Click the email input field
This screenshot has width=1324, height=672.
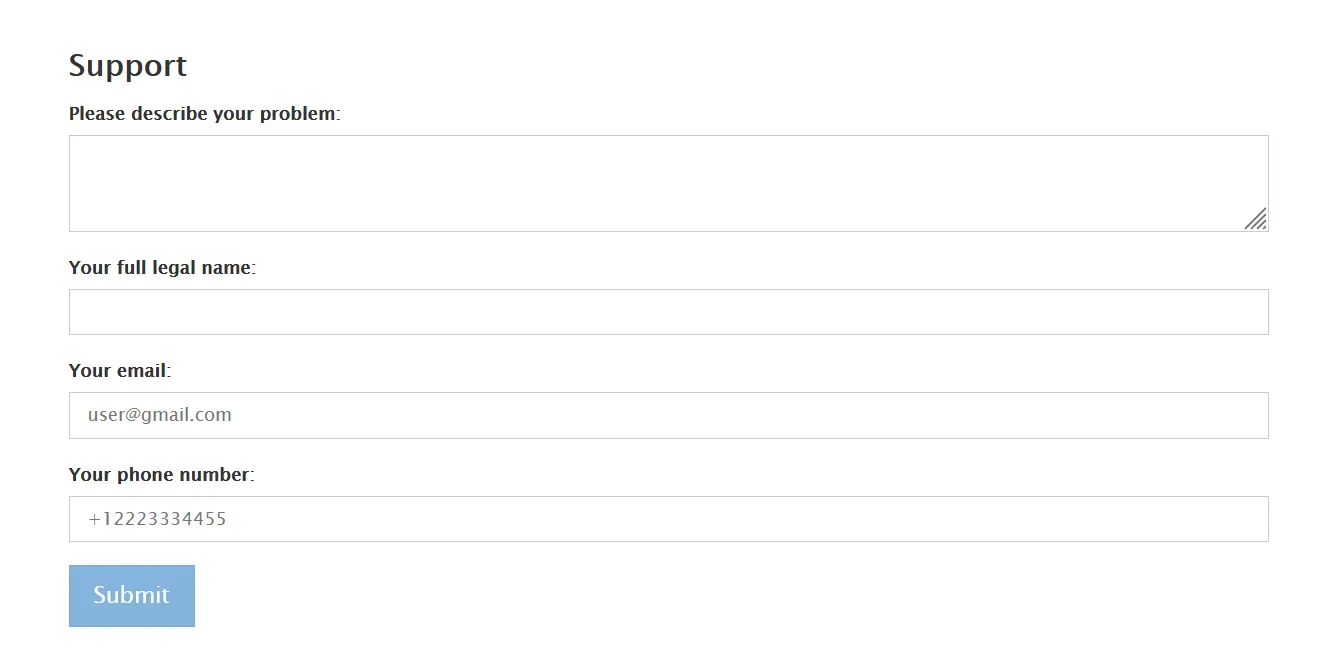click(668, 415)
